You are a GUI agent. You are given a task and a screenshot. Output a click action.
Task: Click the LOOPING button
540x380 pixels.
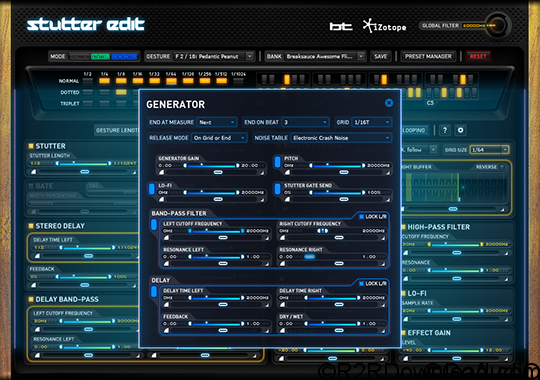[414, 130]
